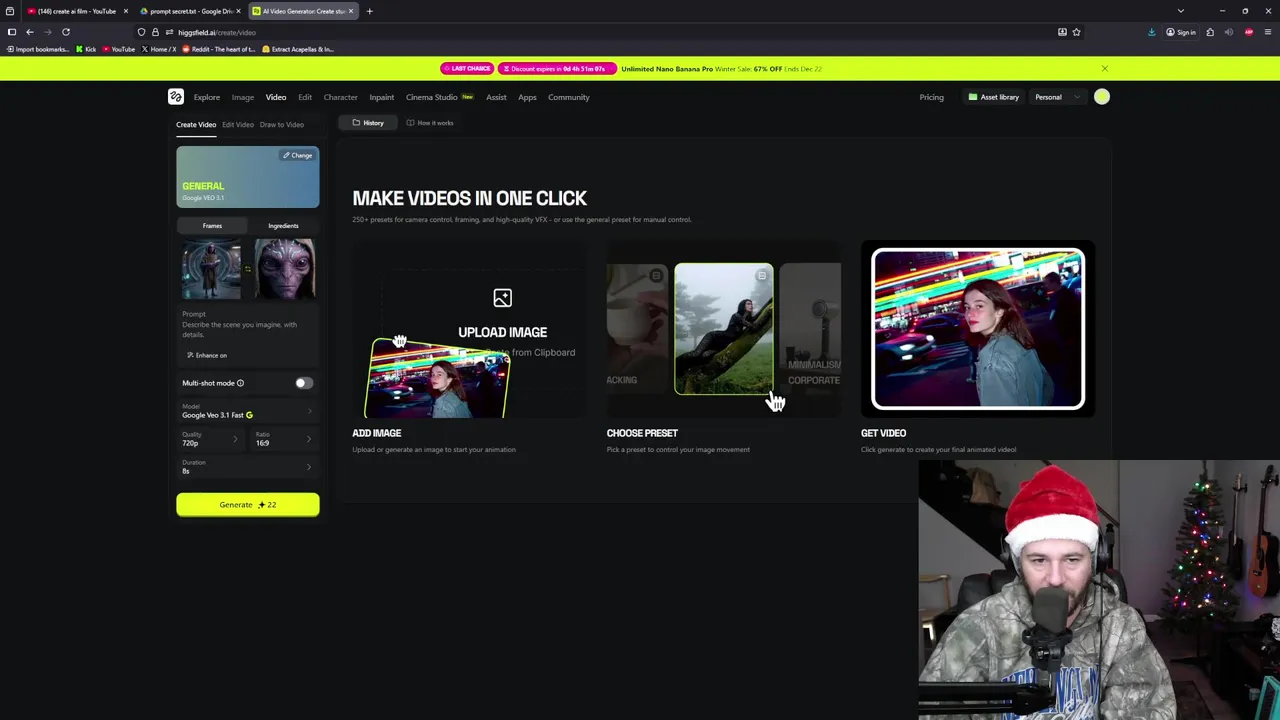
Task: Open the Assist page
Action: pyautogui.click(x=496, y=97)
